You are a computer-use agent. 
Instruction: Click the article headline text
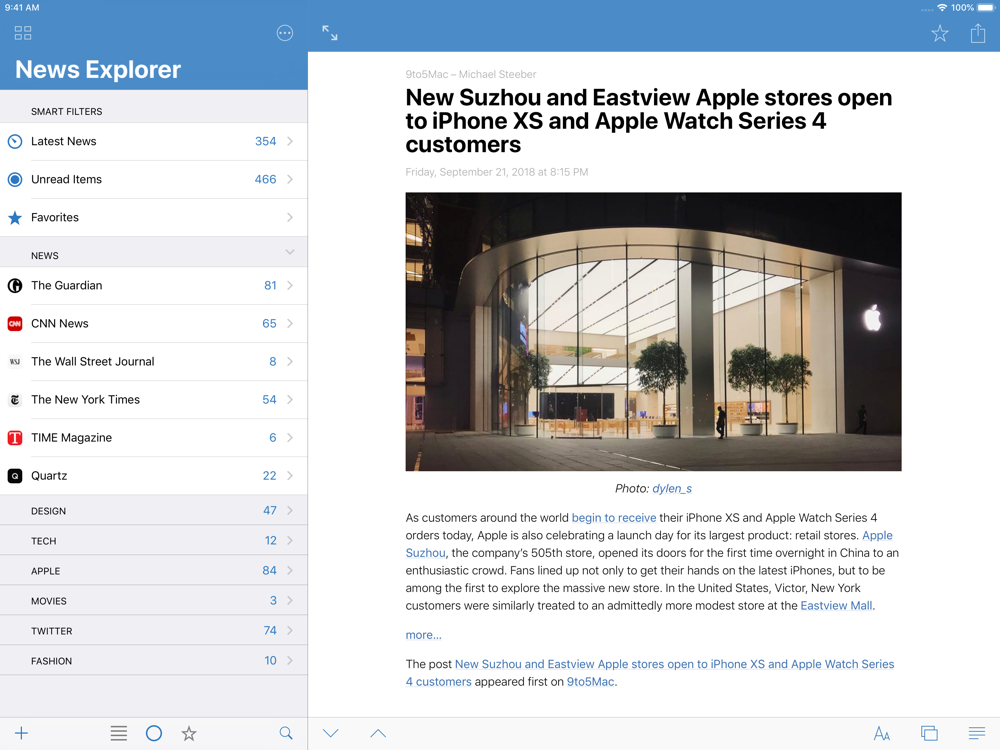coord(649,121)
